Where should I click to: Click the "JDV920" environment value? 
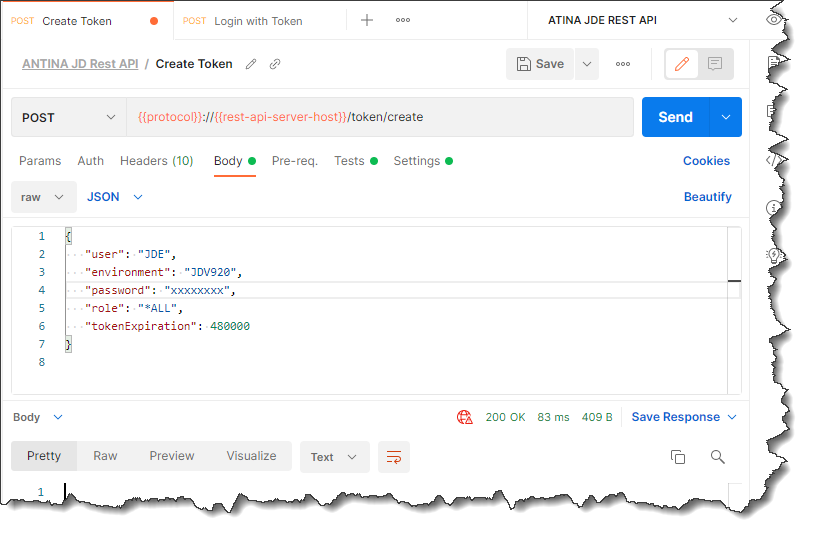[x=211, y=272]
